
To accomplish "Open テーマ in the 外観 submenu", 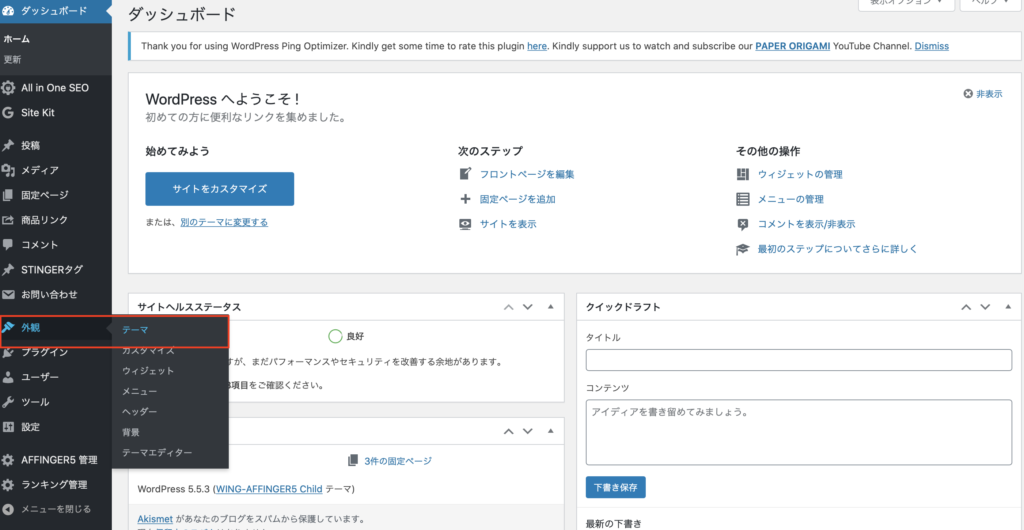I will (x=135, y=329).
